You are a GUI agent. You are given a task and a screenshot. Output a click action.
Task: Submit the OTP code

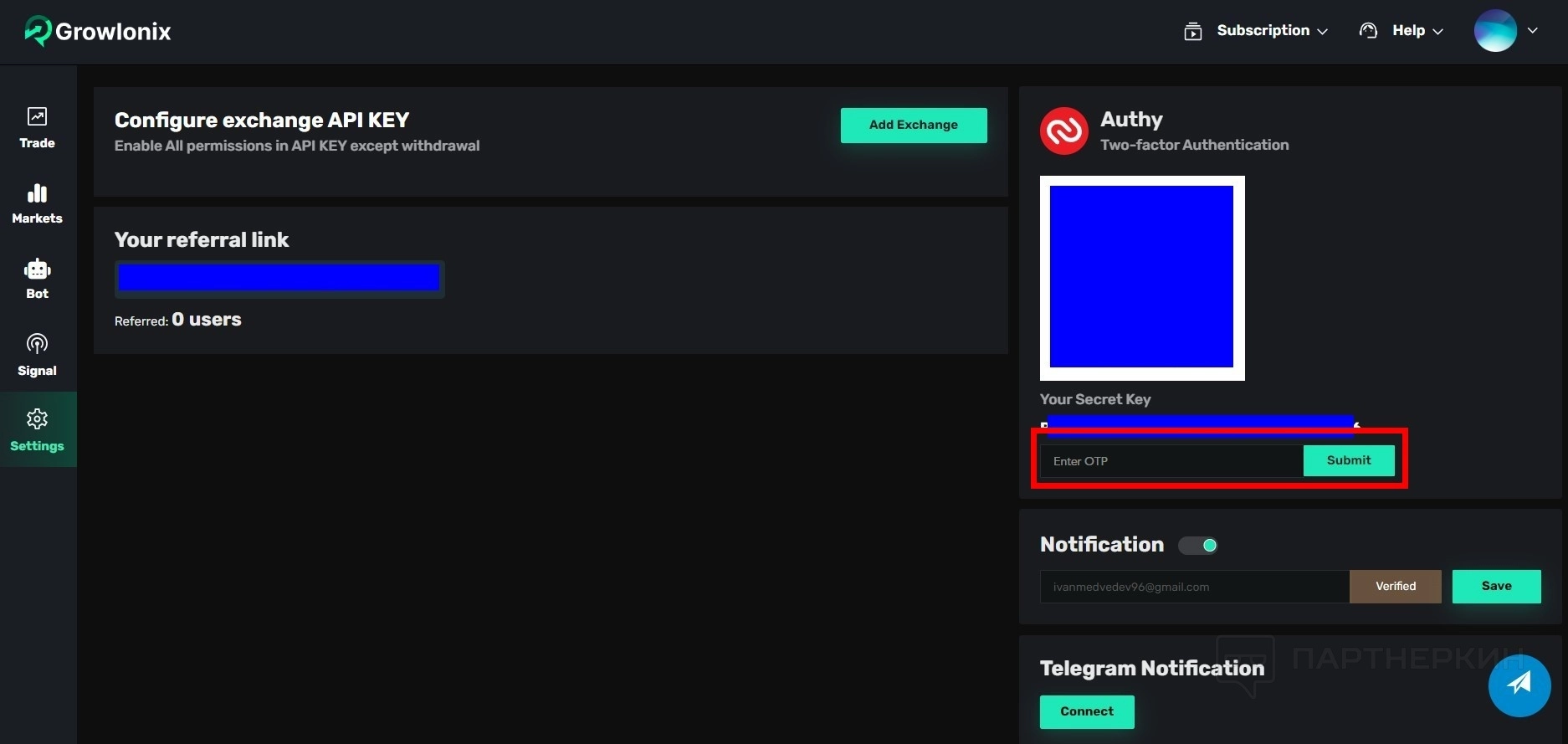tap(1349, 460)
